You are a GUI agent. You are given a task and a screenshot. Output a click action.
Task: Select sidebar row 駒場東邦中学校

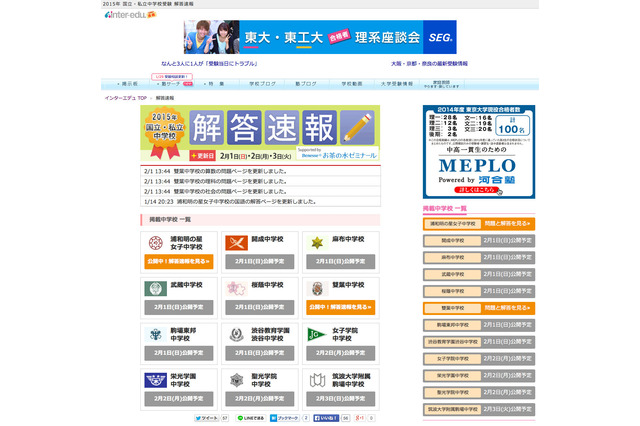click(479, 325)
